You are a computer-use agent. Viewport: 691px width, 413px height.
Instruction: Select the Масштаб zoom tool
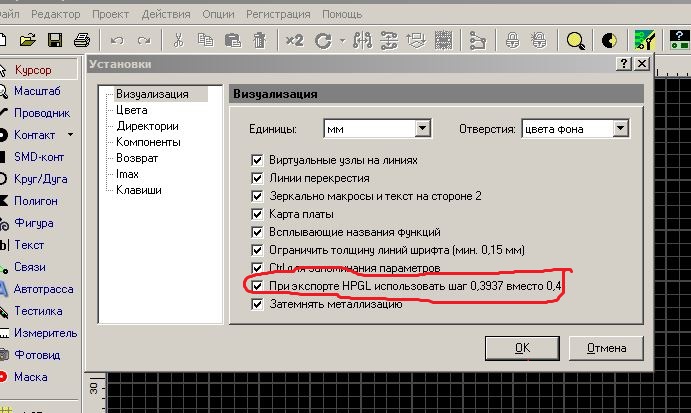click(x=37, y=91)
